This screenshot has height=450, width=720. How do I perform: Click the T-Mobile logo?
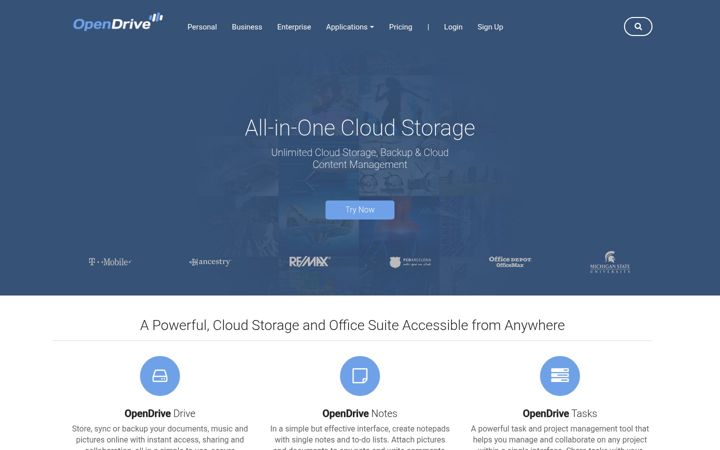pyautogui.click(x=110, y=262)
